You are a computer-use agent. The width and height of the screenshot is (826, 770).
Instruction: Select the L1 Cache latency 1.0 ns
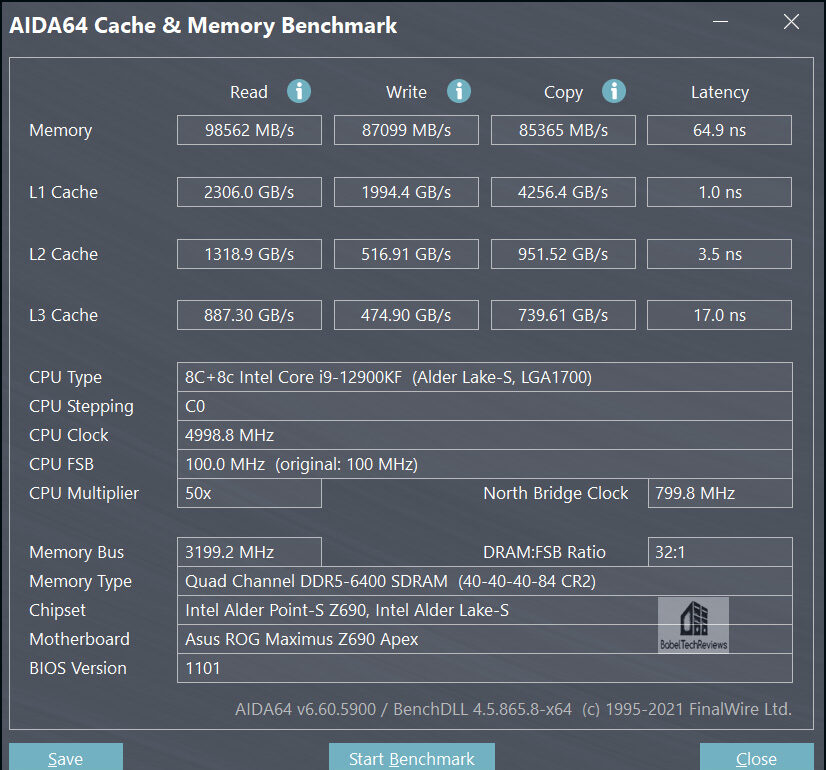tap(719, 192)
